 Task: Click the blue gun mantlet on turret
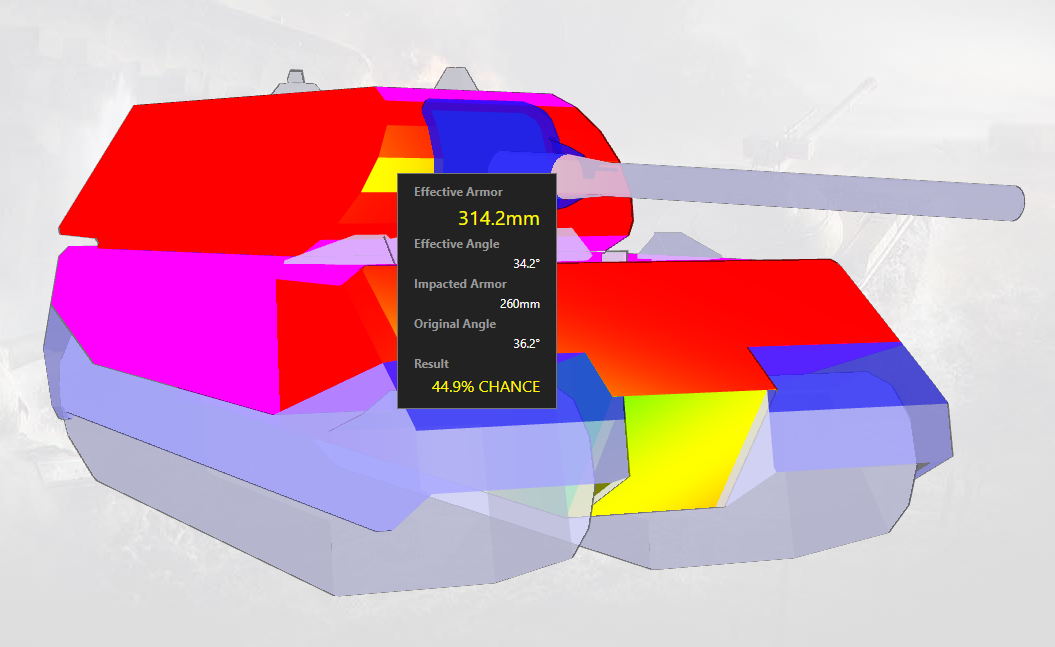coord(495,138)
